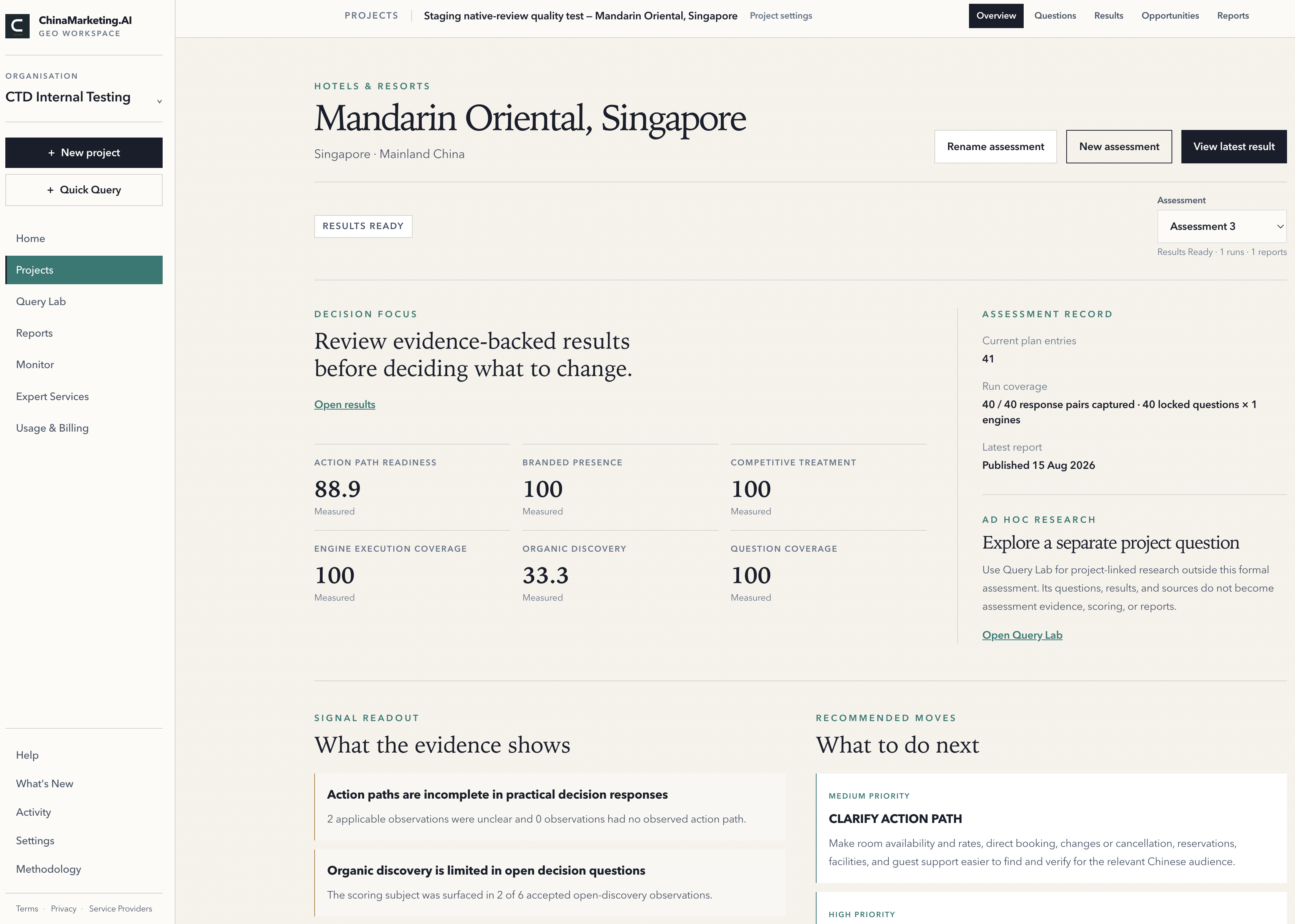Go to the Results tab
Screen dimensions: 1295x924
[x=1108, y=16]
